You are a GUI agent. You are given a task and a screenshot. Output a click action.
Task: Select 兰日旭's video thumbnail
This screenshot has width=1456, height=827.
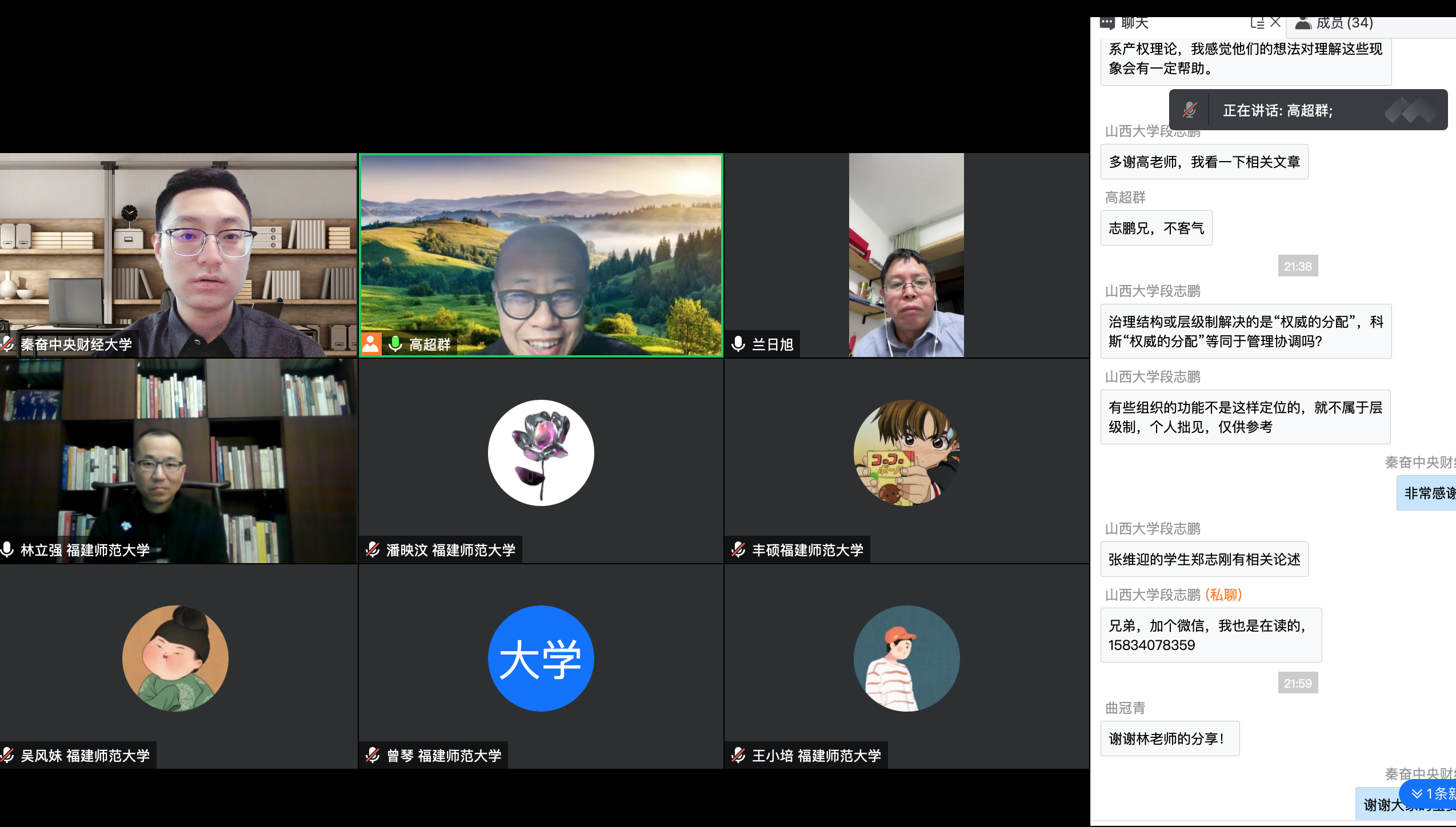pos(906,255)
